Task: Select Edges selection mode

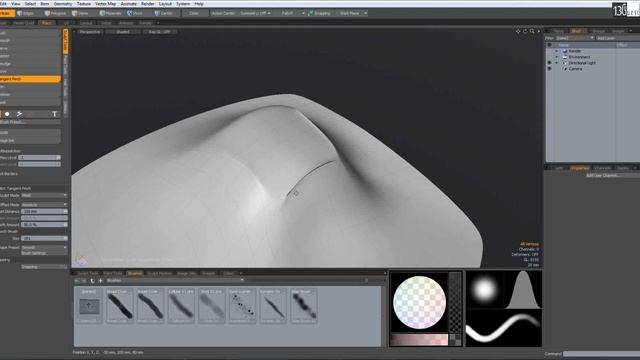Action: (27, 13)
